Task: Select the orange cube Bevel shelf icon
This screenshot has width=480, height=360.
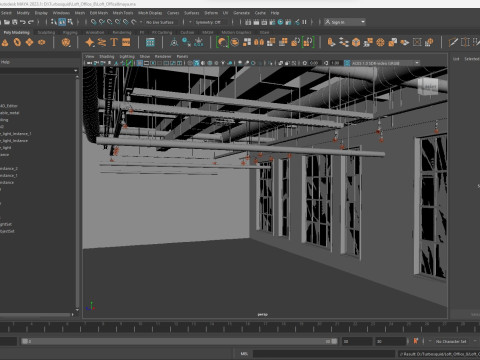Action: 356,42
